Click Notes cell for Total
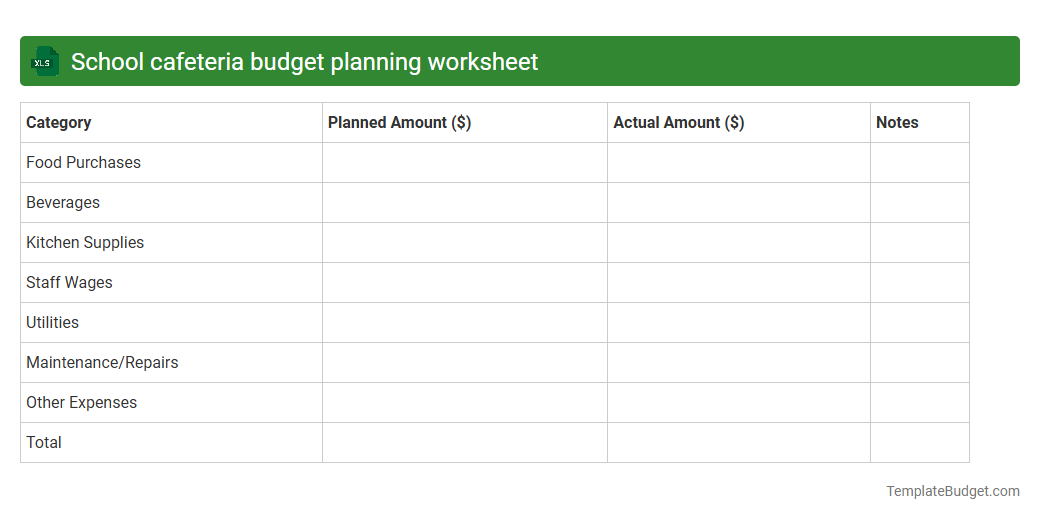The image size is (1040, 520). tap(920, 442)
